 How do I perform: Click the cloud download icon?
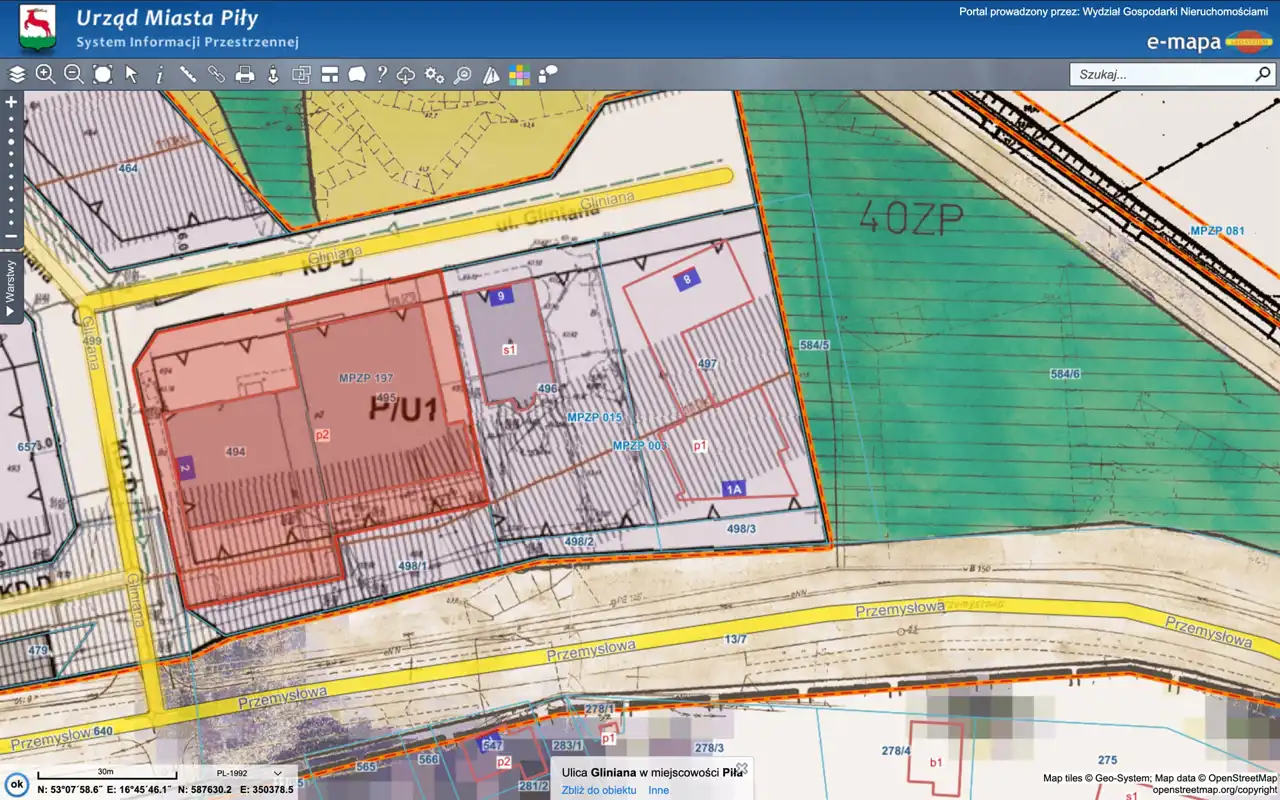click(406, 74)
